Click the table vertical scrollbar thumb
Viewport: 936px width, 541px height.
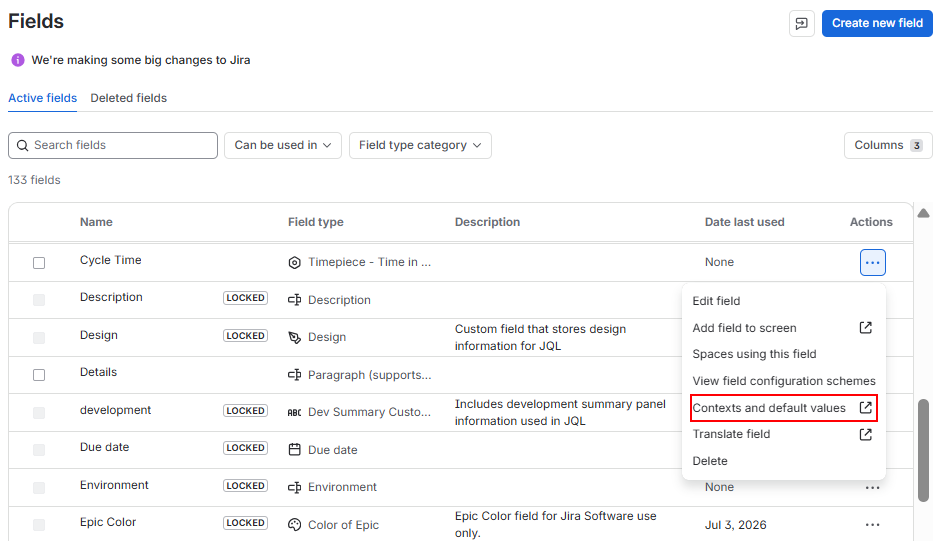[923, 450]
